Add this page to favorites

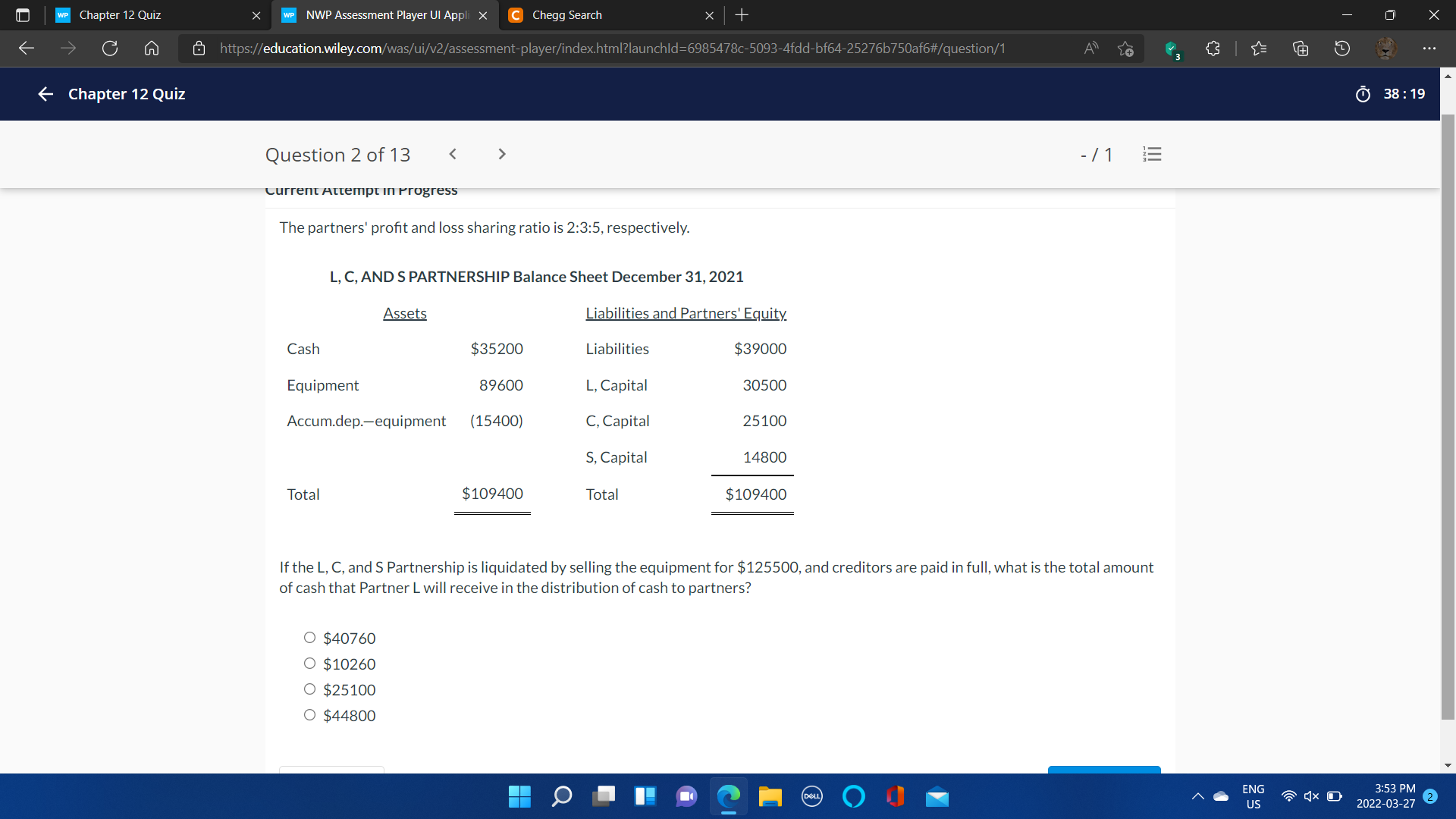pyautogui.click(x=1125, y=49)
